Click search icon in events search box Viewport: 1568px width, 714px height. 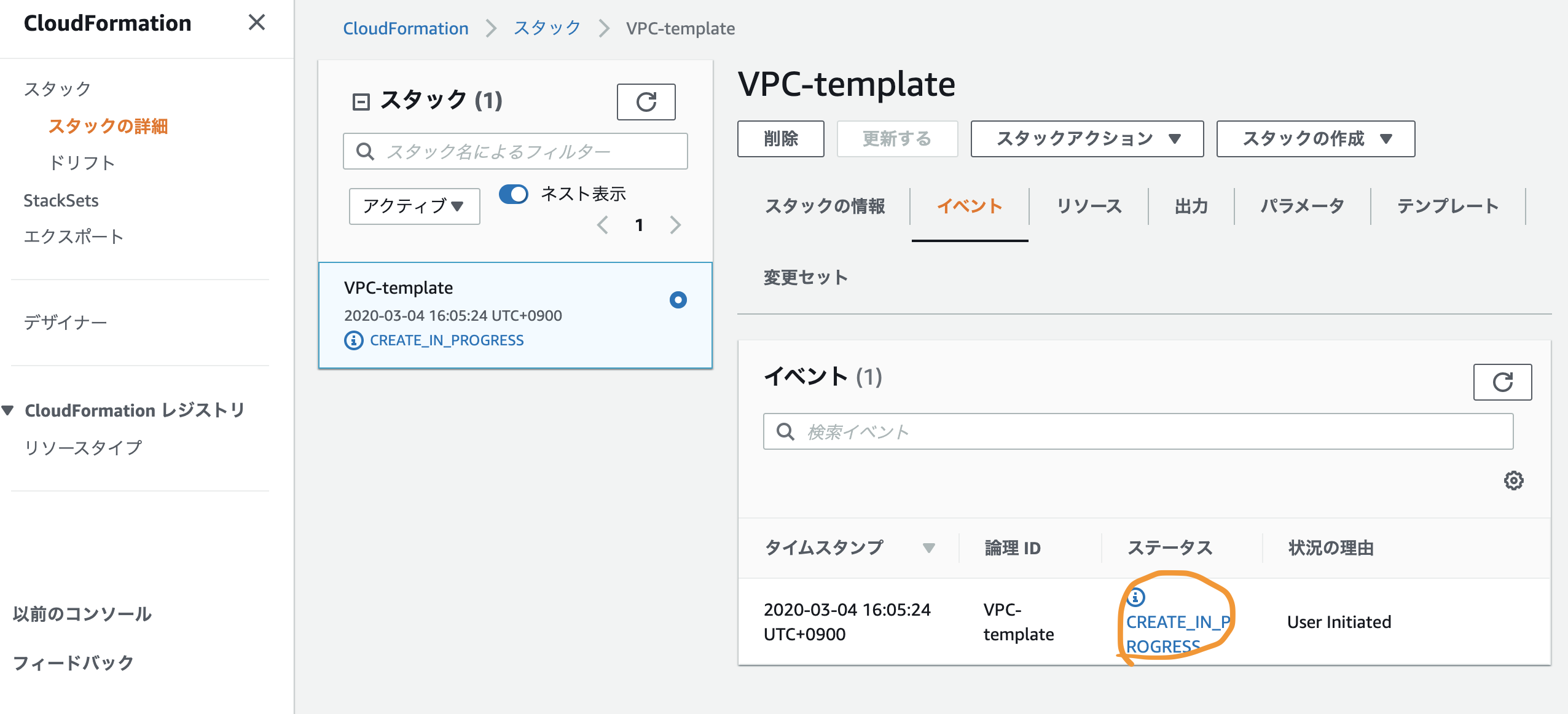click(x=785, y=431)
